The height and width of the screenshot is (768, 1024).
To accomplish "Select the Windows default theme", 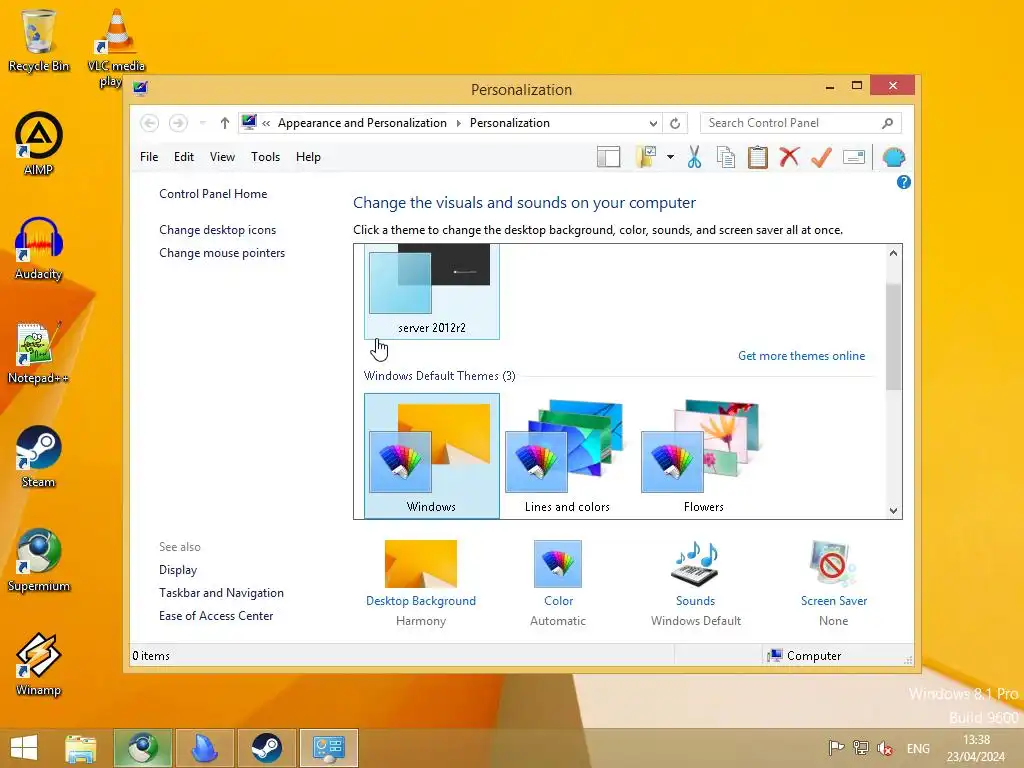I will click(x=432, y=456).
